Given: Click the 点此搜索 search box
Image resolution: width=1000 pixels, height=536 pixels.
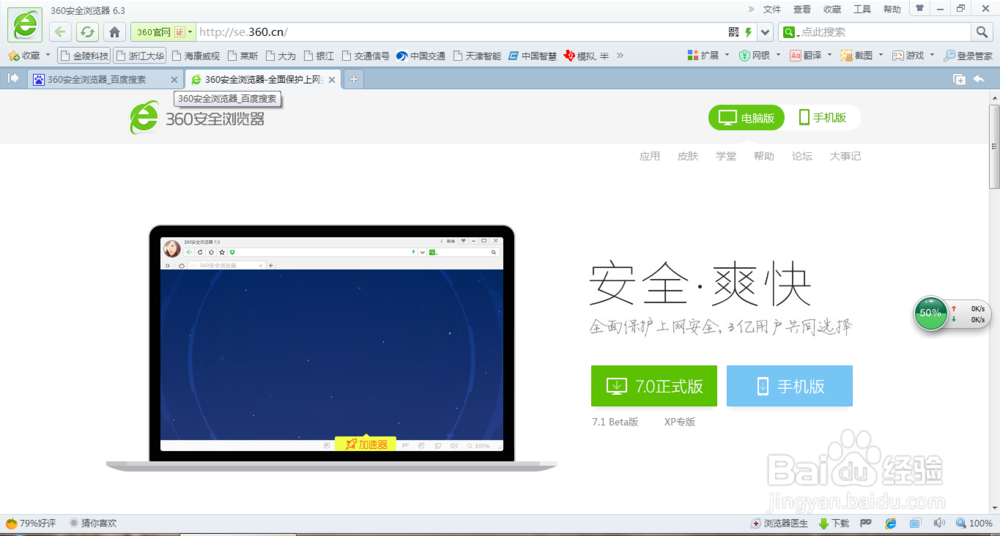Looking at the screenshot, I should pos(885,32).
